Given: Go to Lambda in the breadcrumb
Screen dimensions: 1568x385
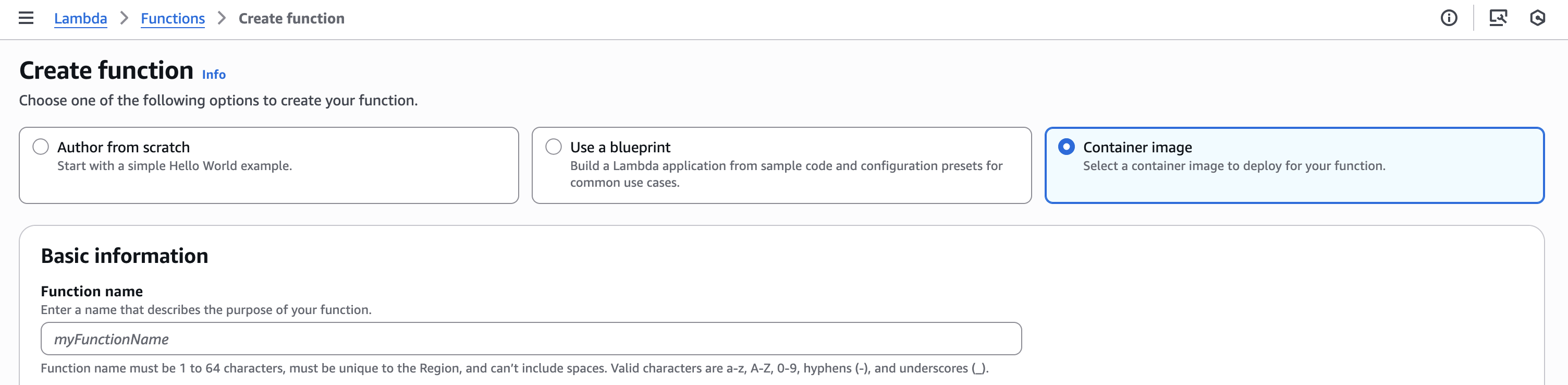Looking at the screenshot, I should 80,18.
